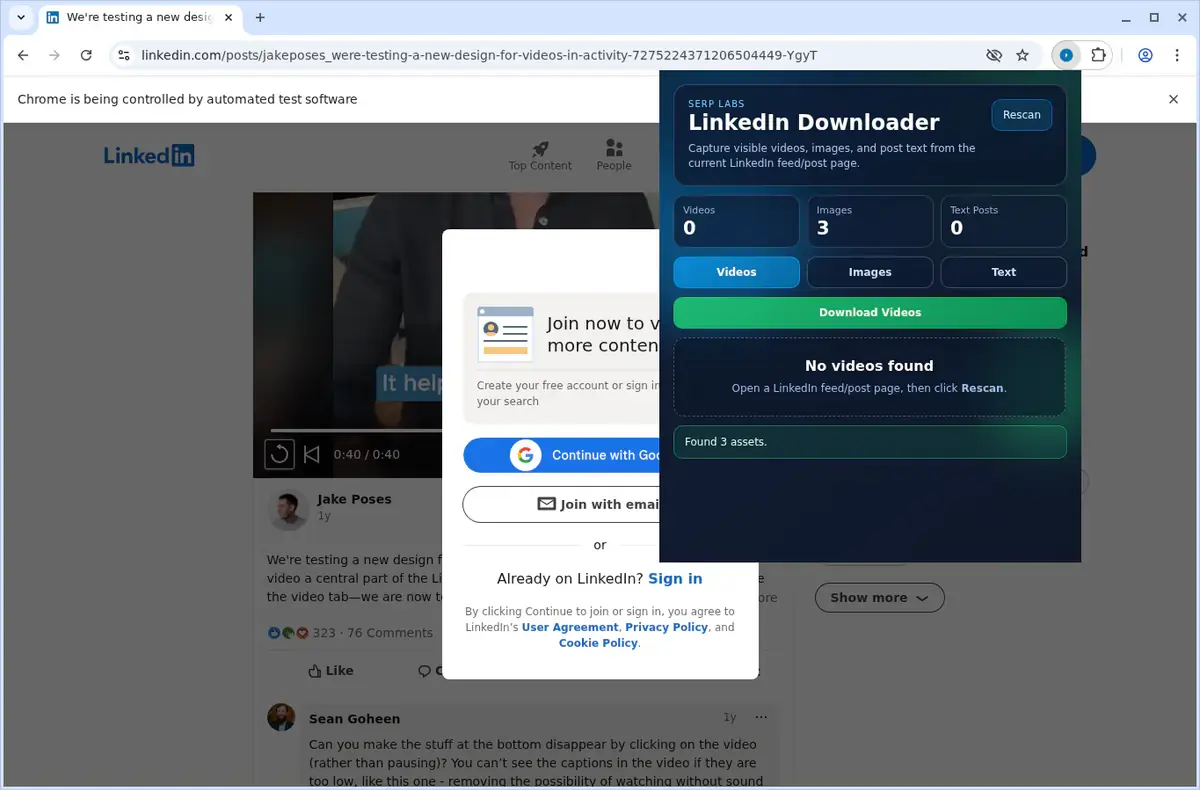
Task: Click the tracking protection eye icon
Action: [994, 55]
